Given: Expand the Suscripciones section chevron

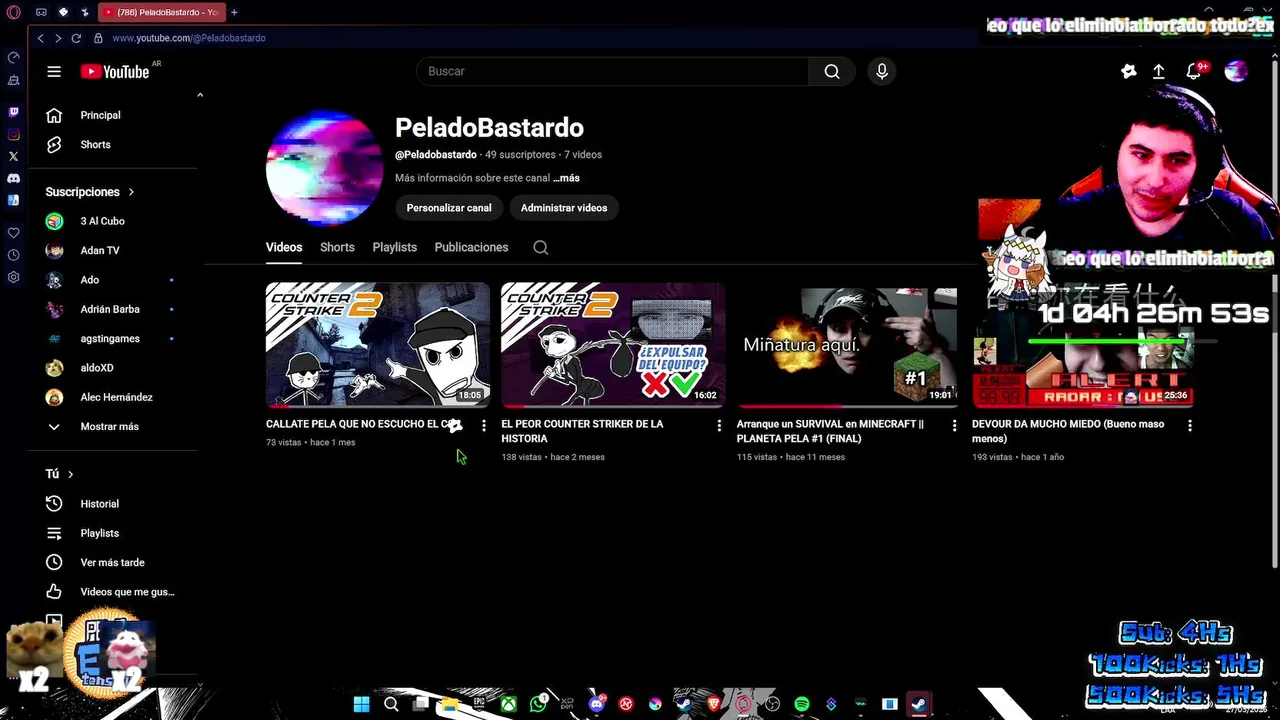Looking at the screenshot, I should pos(131,192).
